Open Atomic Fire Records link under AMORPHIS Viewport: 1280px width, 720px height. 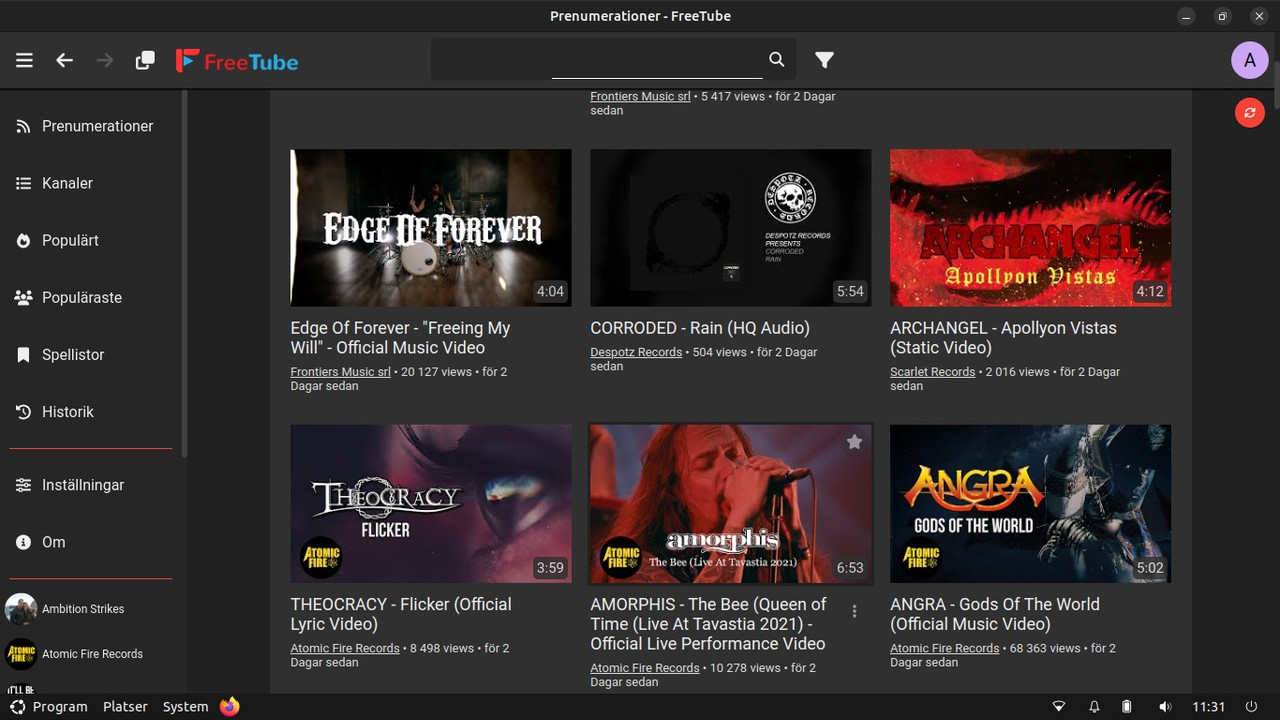point(645,668)
